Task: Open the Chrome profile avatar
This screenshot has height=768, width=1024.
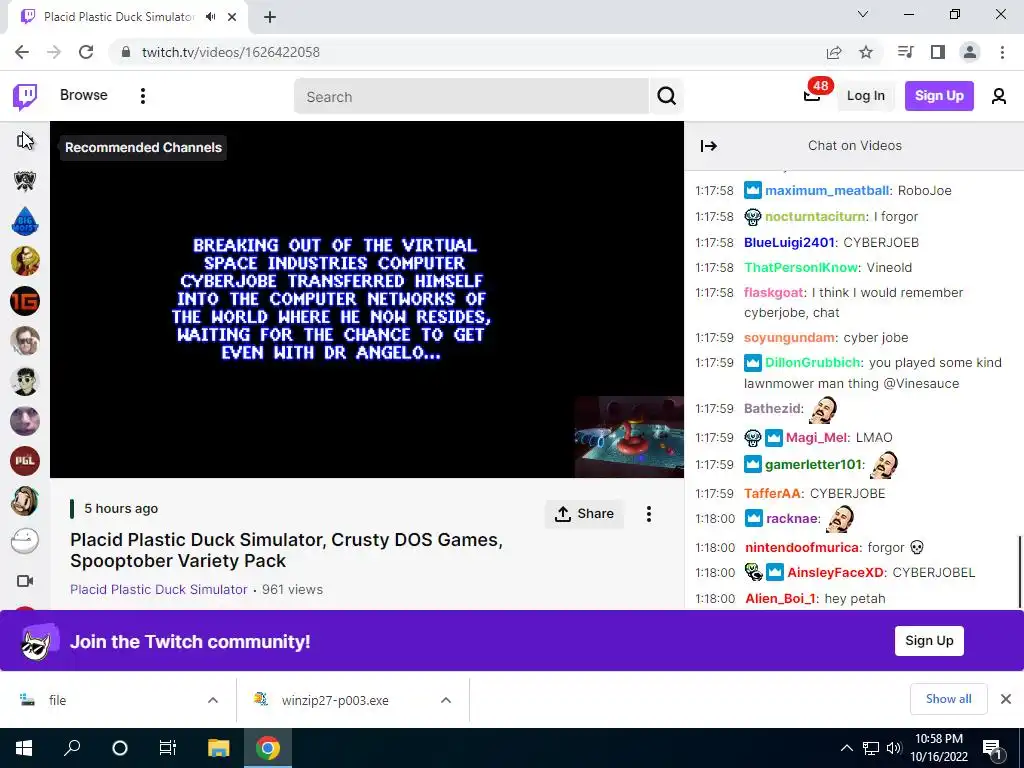Action: pos(970,52)
